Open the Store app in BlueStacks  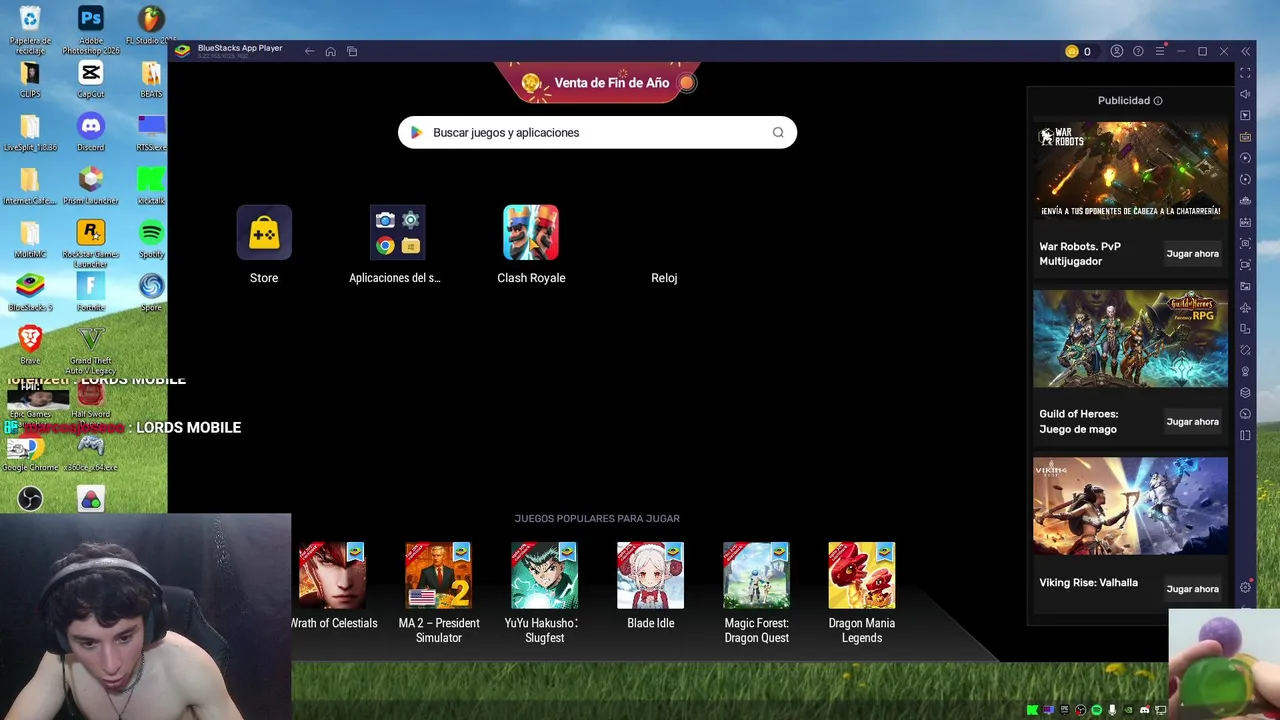264,232
